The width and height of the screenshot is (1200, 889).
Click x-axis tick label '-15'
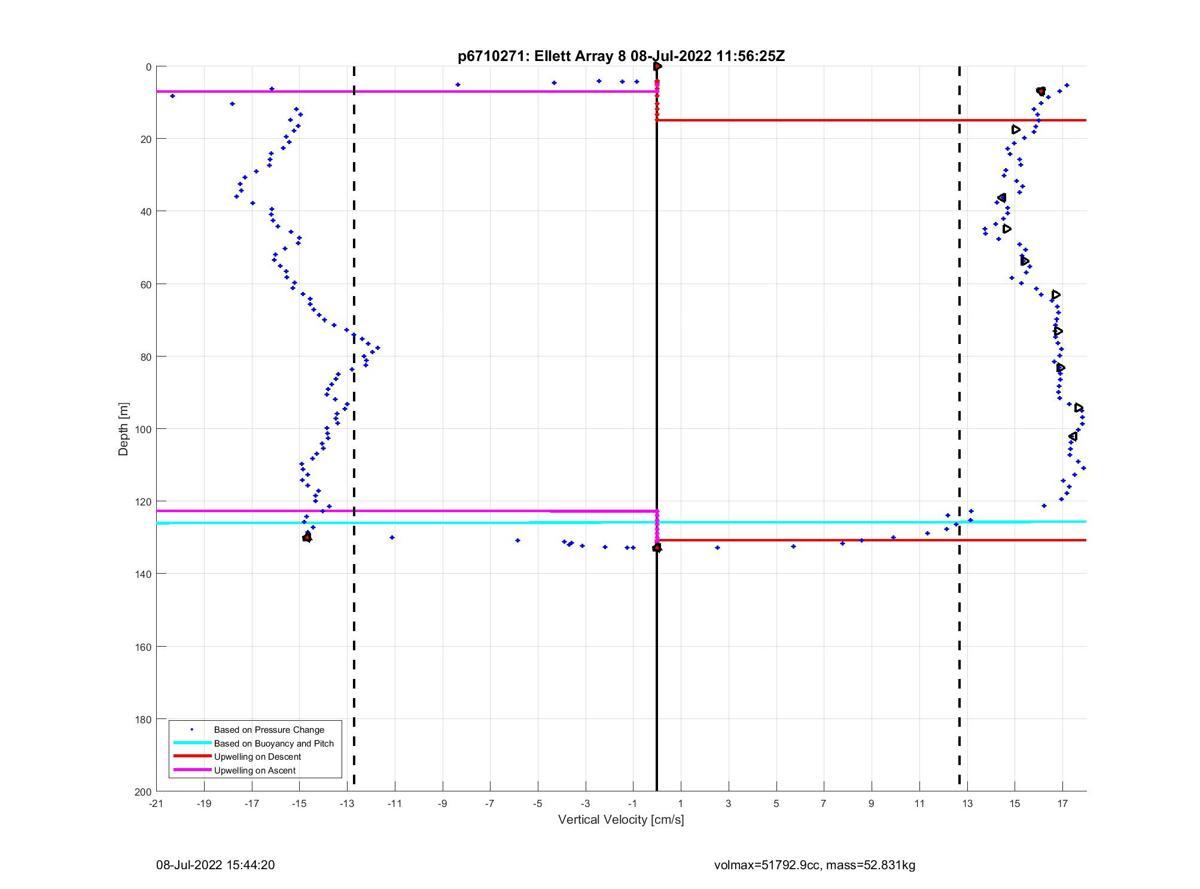tap(299, 803)
